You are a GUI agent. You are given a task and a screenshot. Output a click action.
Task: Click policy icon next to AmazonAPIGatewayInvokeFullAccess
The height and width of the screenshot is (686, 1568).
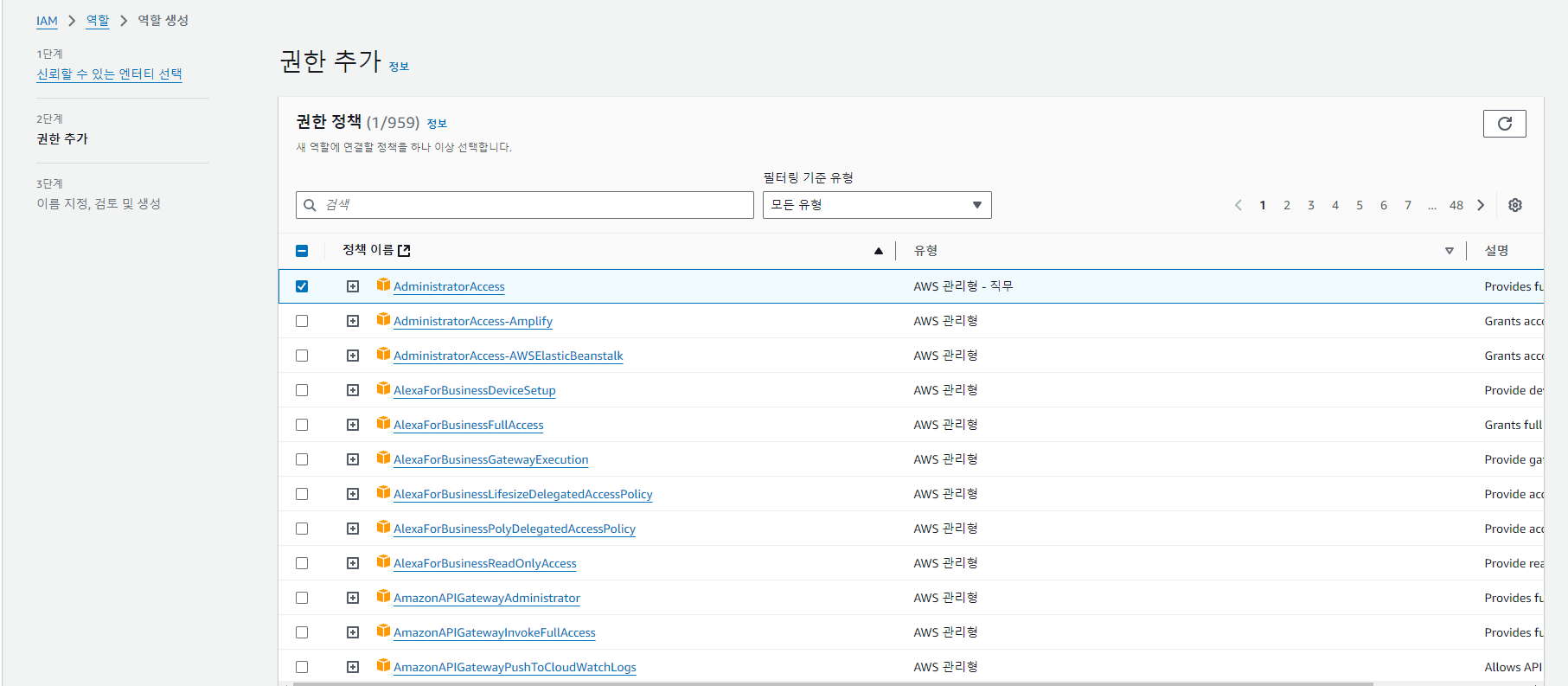point(383,631)
